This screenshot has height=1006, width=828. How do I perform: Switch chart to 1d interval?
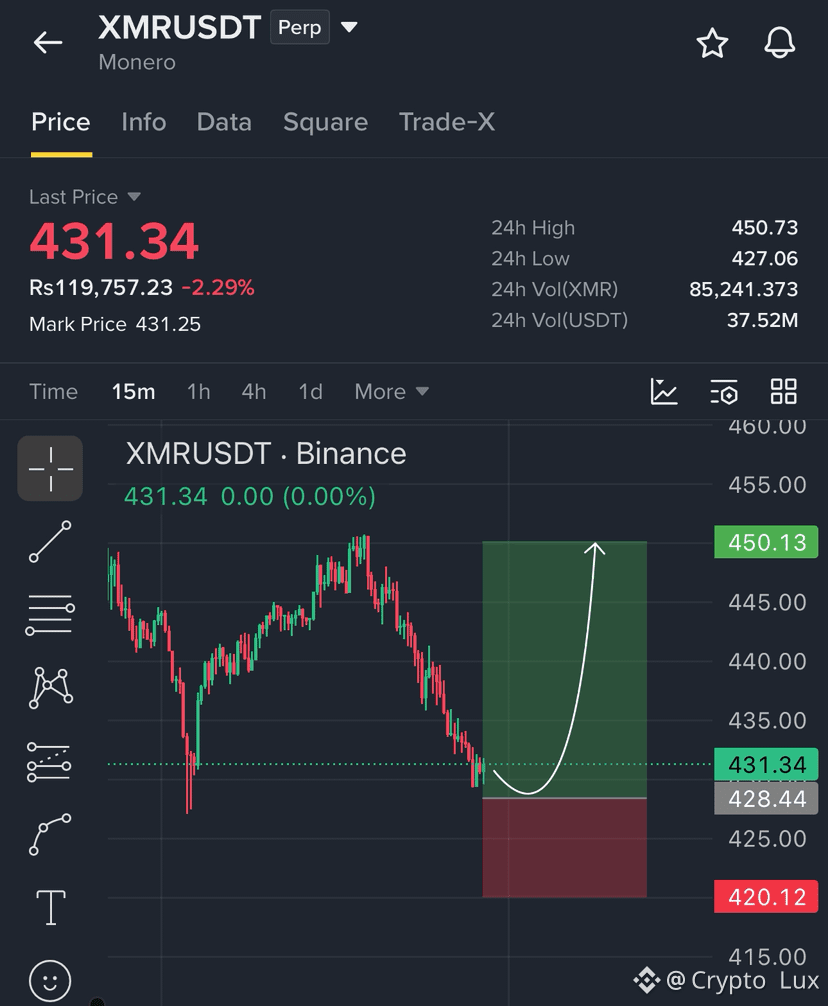(x=310, y=391)
